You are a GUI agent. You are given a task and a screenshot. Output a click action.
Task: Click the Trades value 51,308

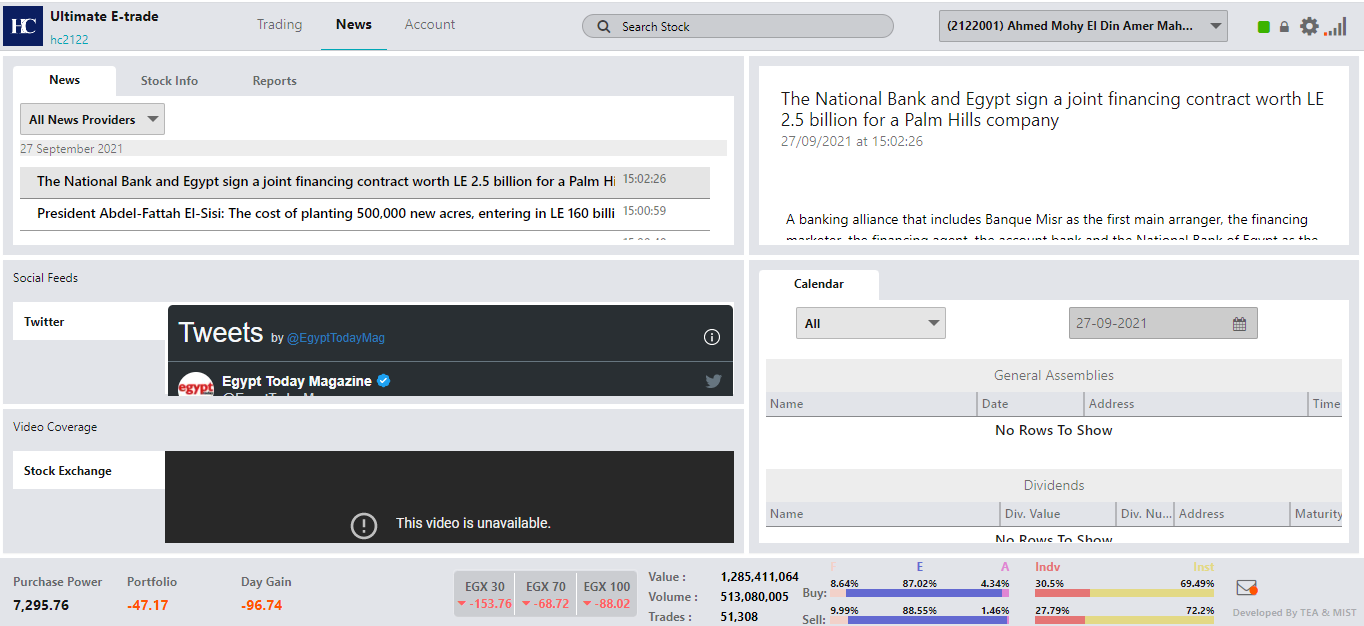(x=739, y=617)
